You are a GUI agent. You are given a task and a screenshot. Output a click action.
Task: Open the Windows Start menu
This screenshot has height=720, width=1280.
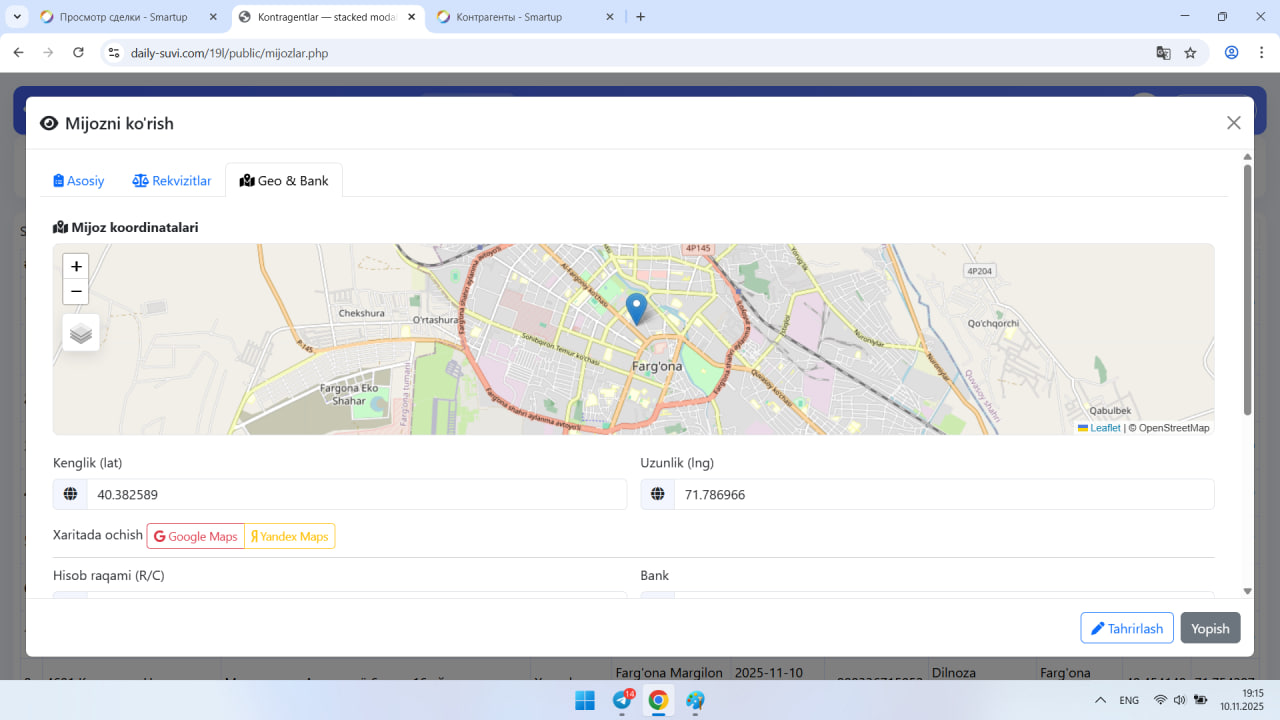tap(585, 700)
